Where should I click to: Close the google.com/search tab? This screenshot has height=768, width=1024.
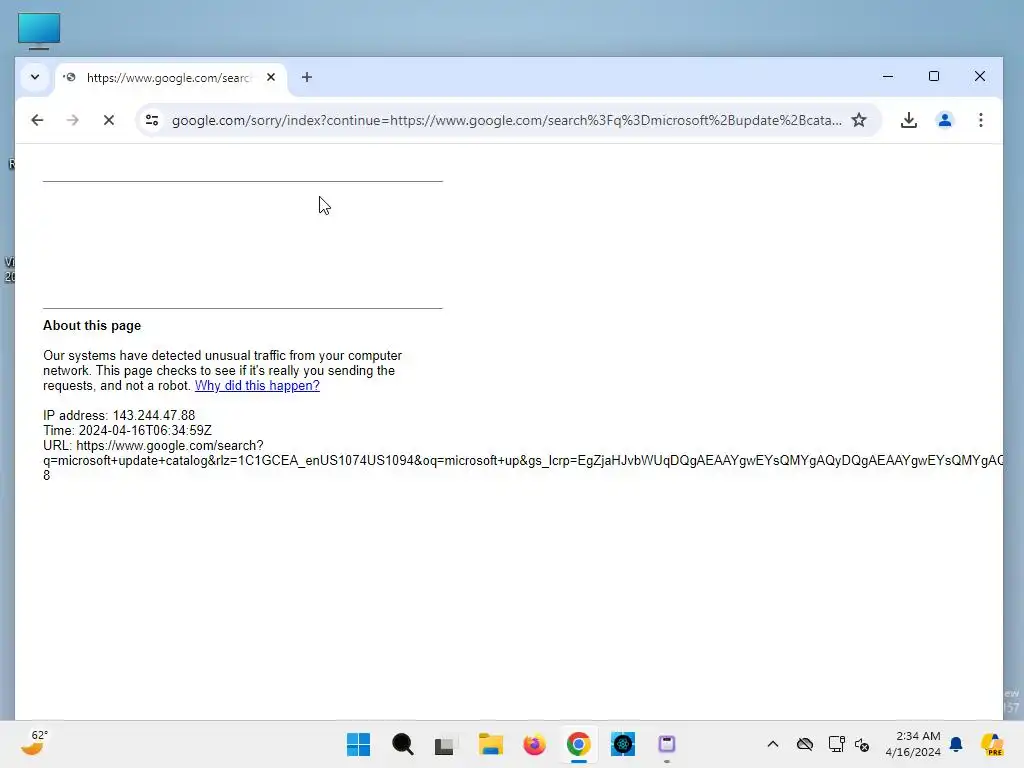click(271, 77)
